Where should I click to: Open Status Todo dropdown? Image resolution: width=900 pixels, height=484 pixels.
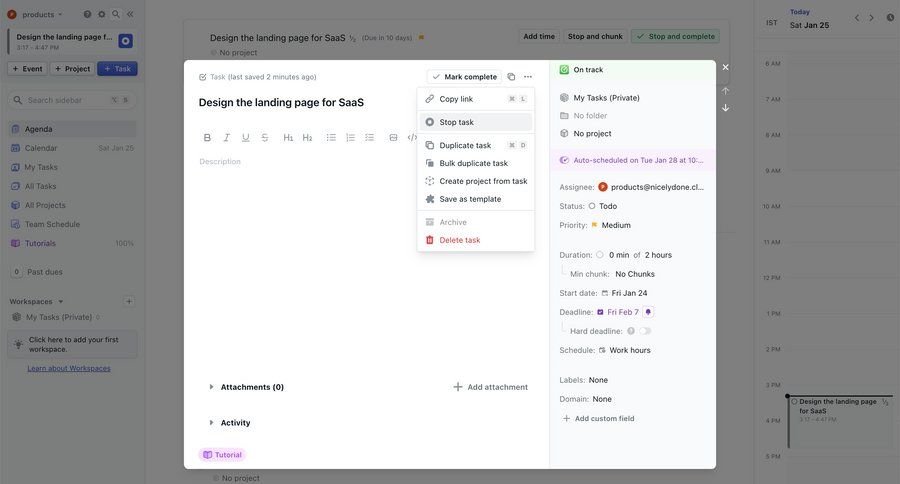click(603, 206)
